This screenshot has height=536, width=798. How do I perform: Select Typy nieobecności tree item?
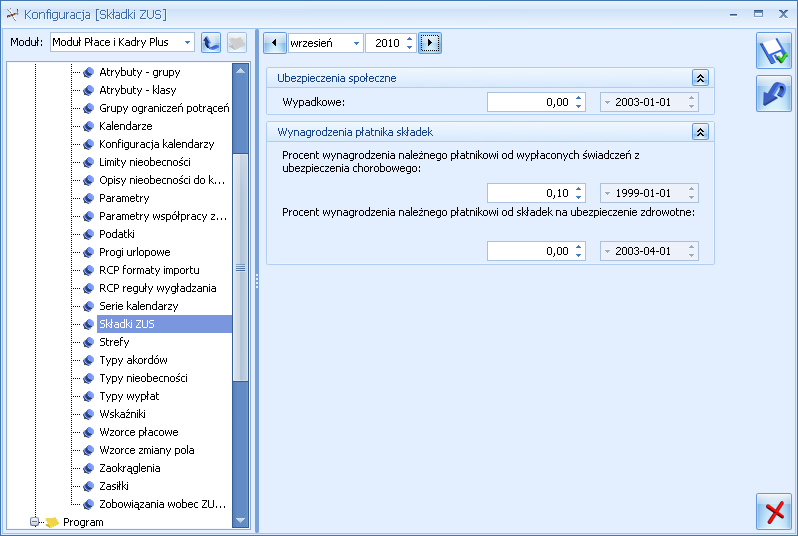tap(143, 378)
